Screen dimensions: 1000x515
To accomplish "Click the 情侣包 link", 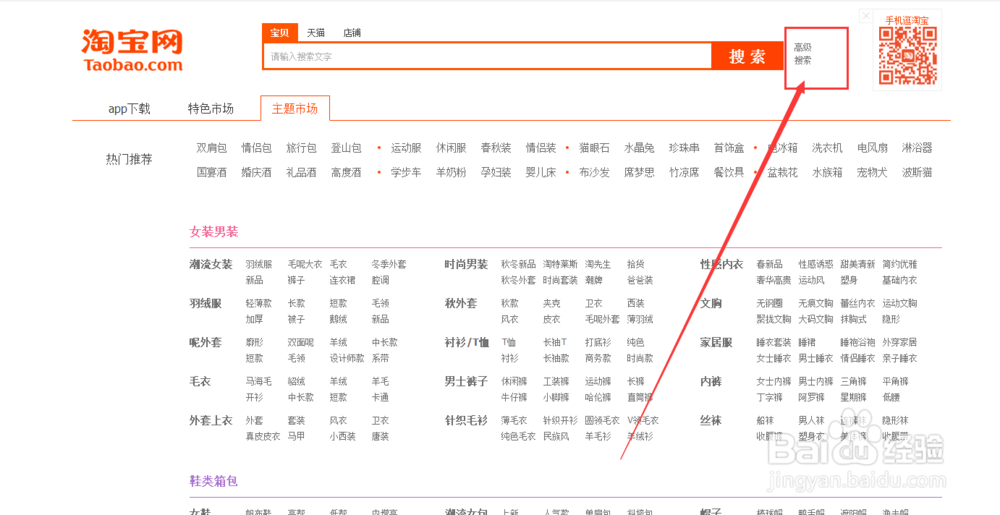I will [x=256, y=148].
